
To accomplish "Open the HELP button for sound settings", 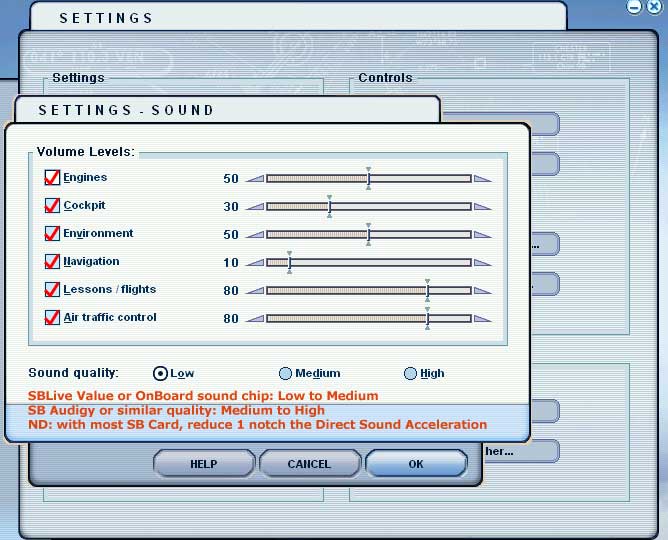I will pyautogui.click(x=204, y=464).
